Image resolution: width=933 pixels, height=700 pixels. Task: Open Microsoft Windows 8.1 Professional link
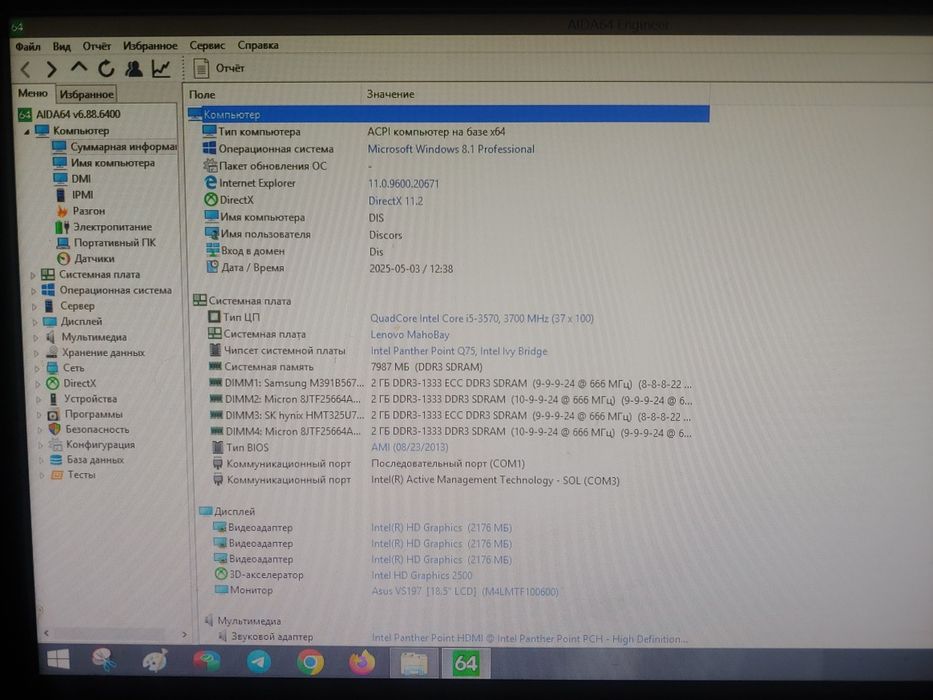point(450,149)
